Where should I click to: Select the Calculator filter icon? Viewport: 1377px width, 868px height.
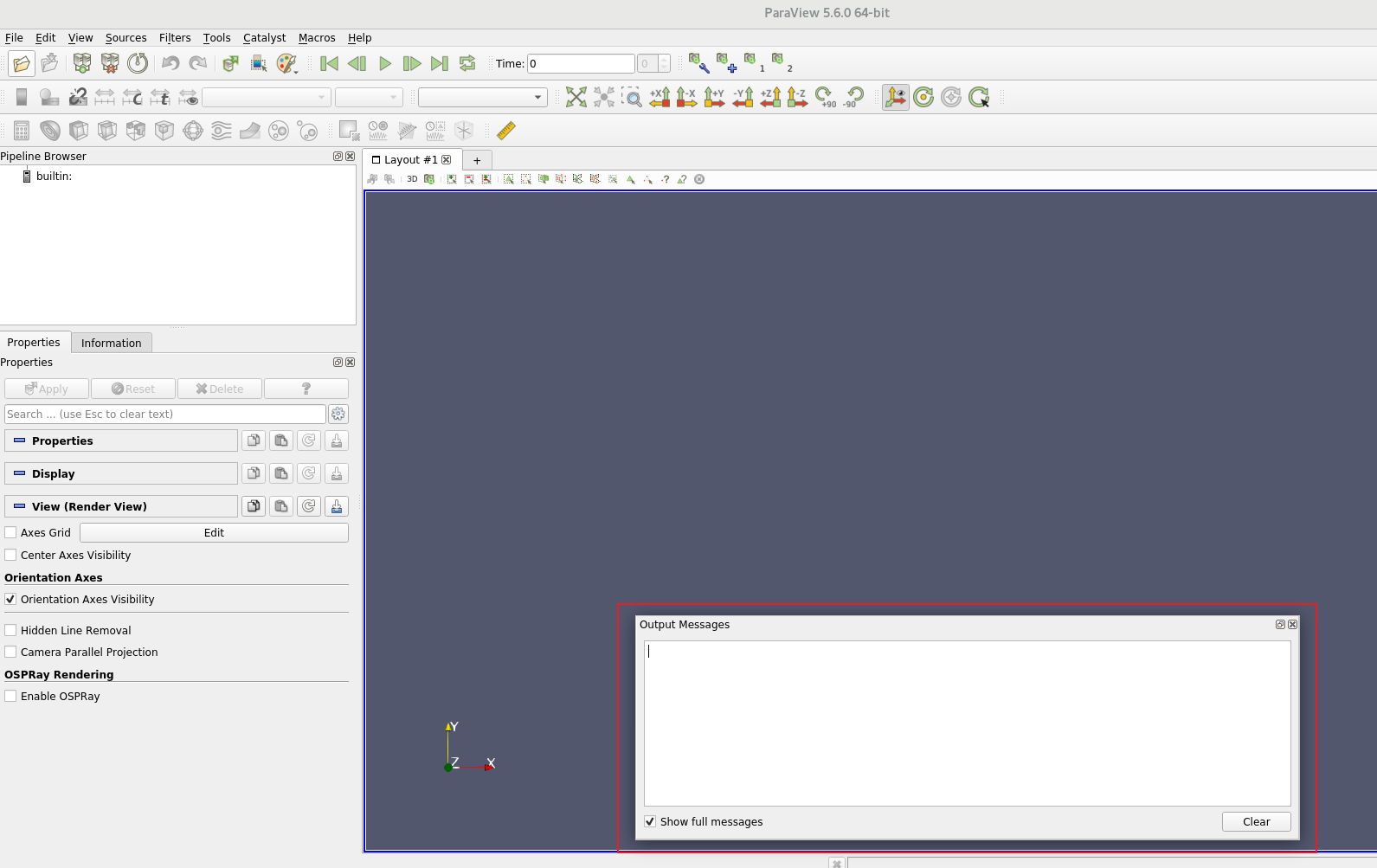22,131
